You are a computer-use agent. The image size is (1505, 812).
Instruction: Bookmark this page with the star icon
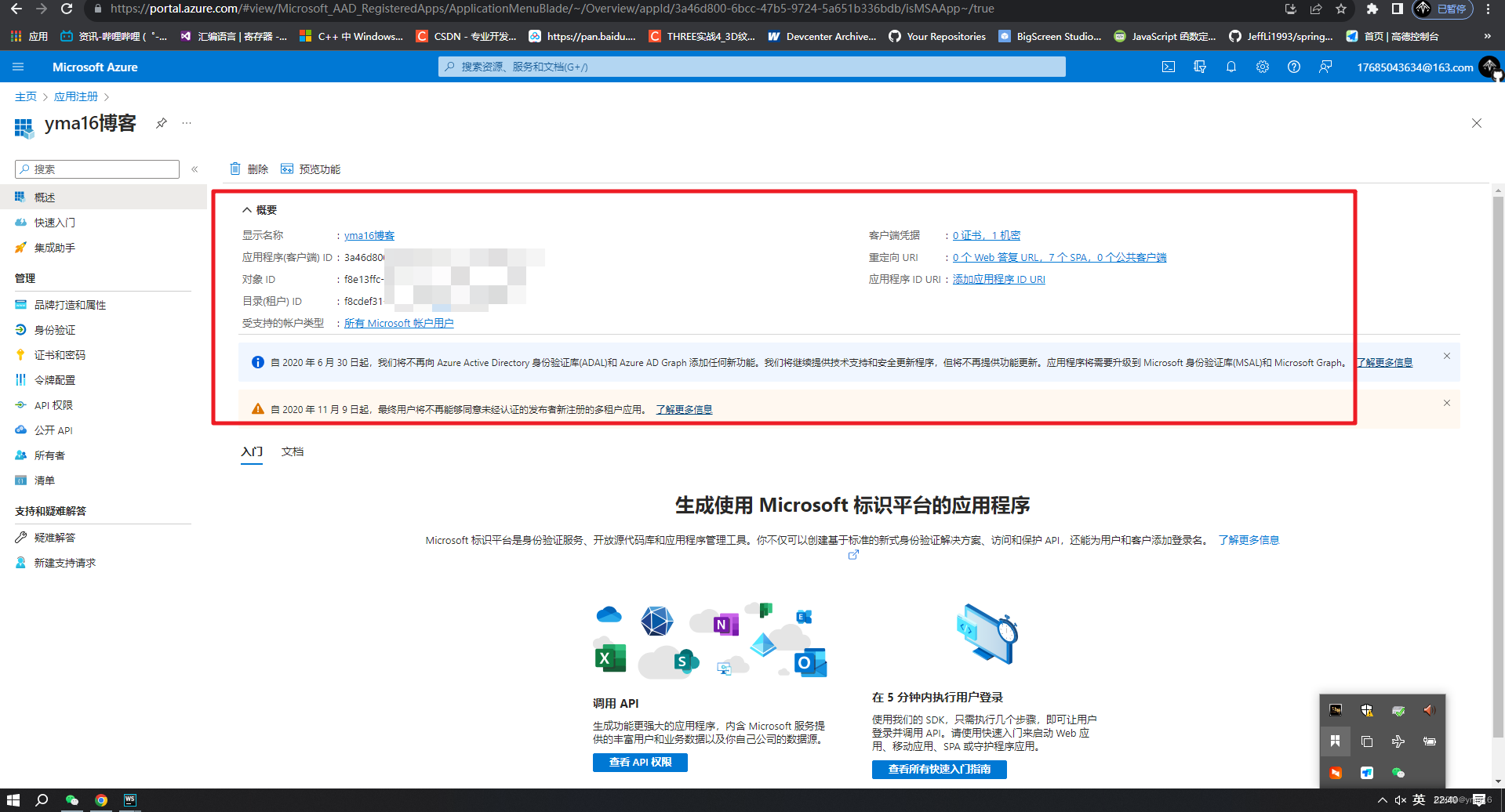point(1341,9)
